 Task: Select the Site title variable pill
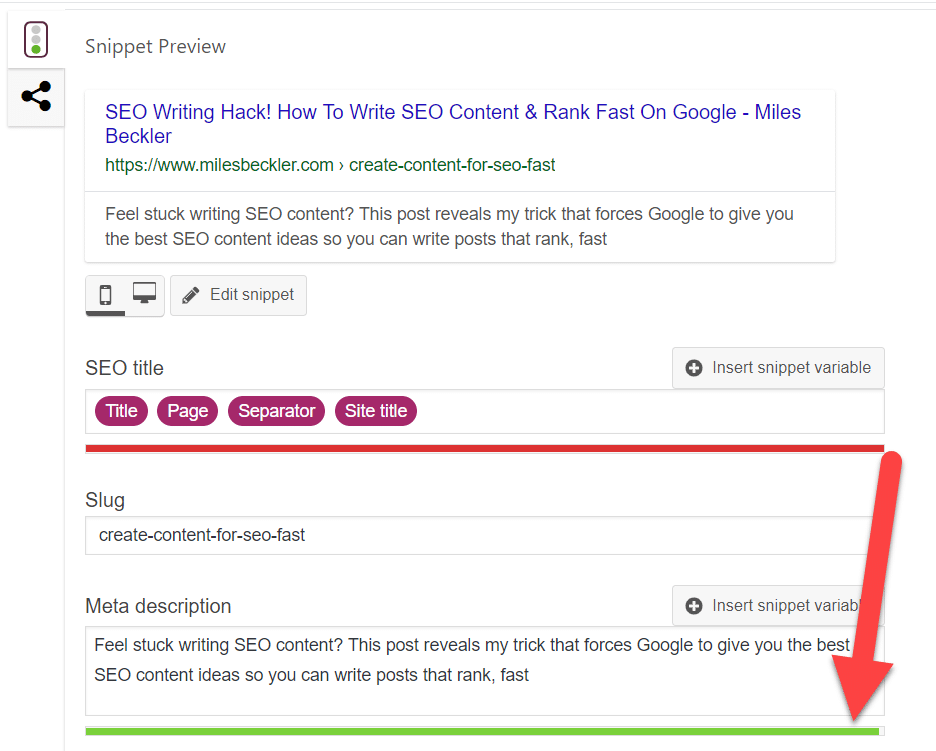coord(375,410)
